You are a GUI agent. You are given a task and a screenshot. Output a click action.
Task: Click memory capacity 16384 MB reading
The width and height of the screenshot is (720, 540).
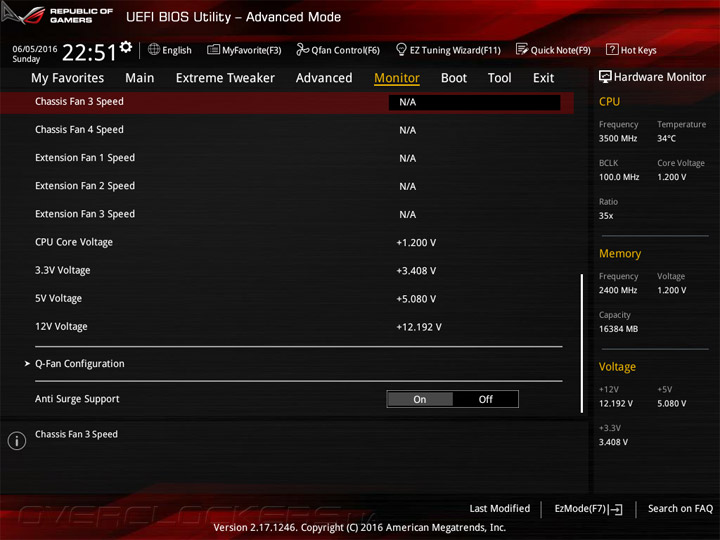click(x=618, y=329)
